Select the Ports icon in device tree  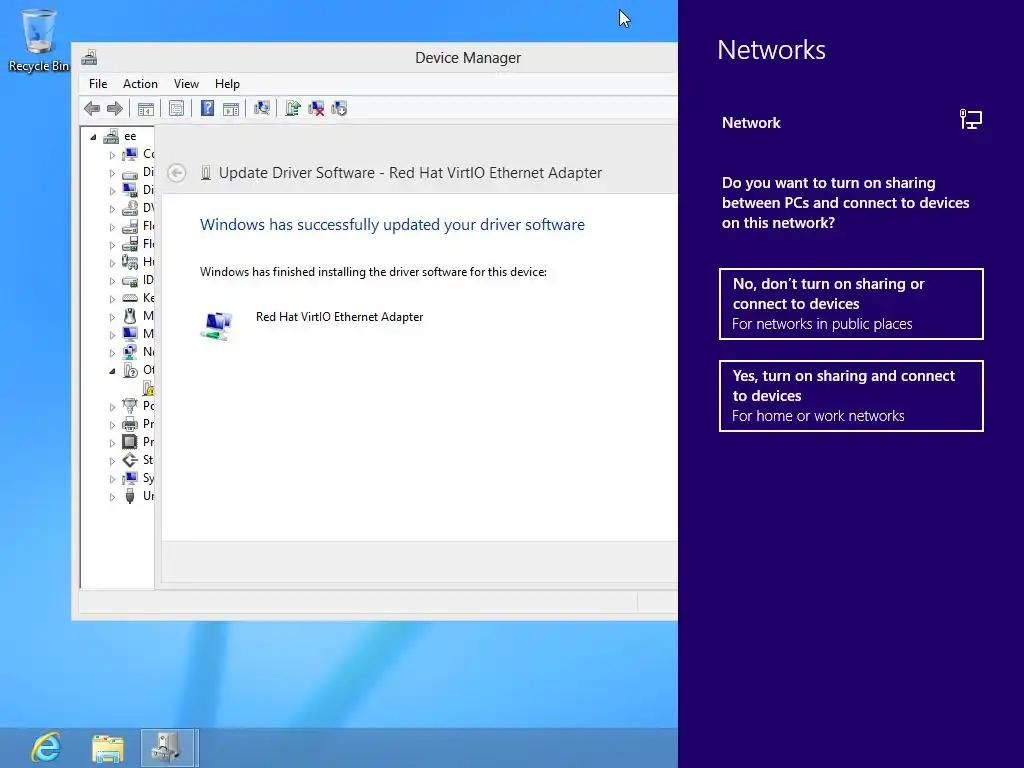click(x=130, y=406)
